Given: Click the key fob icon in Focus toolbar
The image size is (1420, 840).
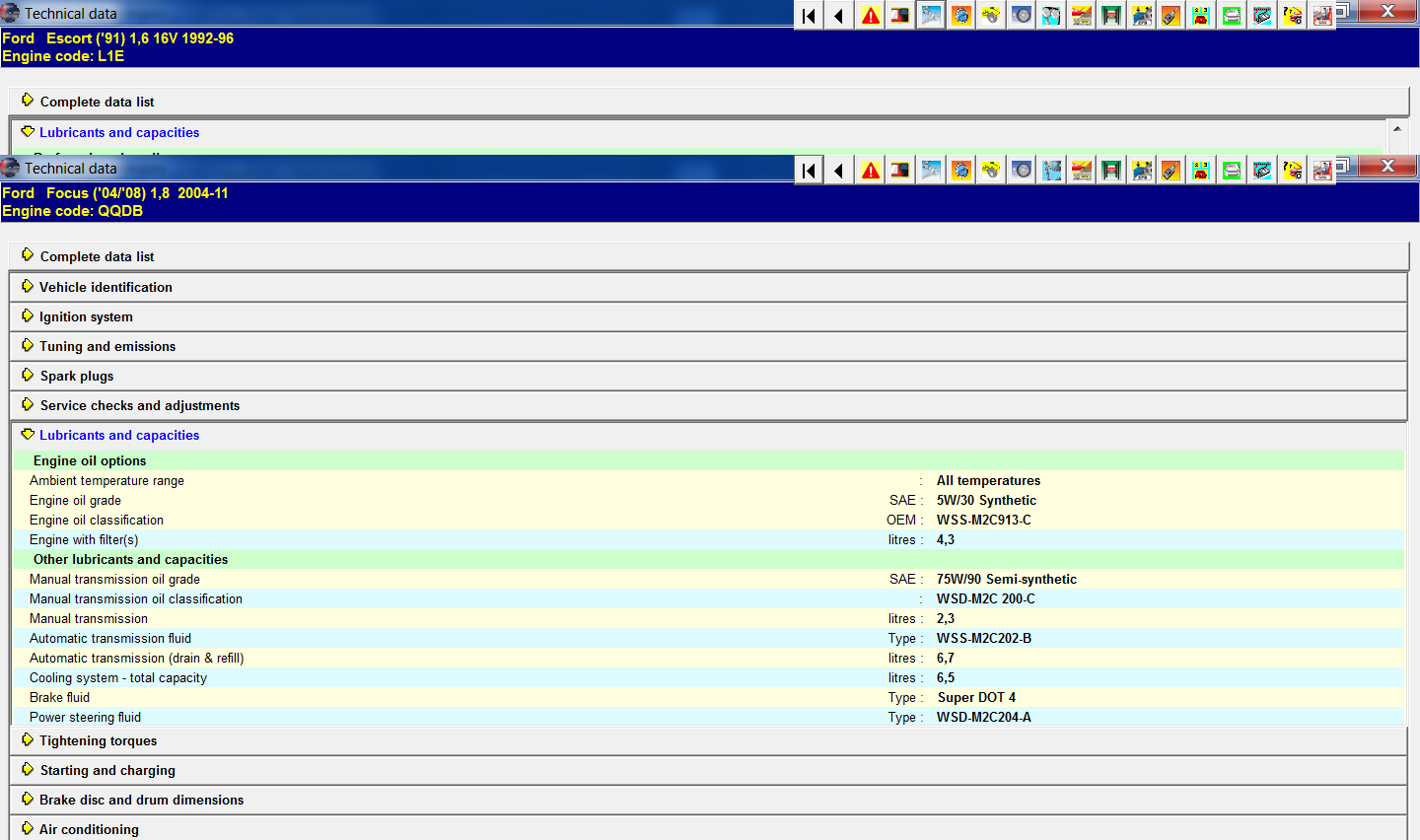Looking at the screenshot, I should [x=1171, y=171].
